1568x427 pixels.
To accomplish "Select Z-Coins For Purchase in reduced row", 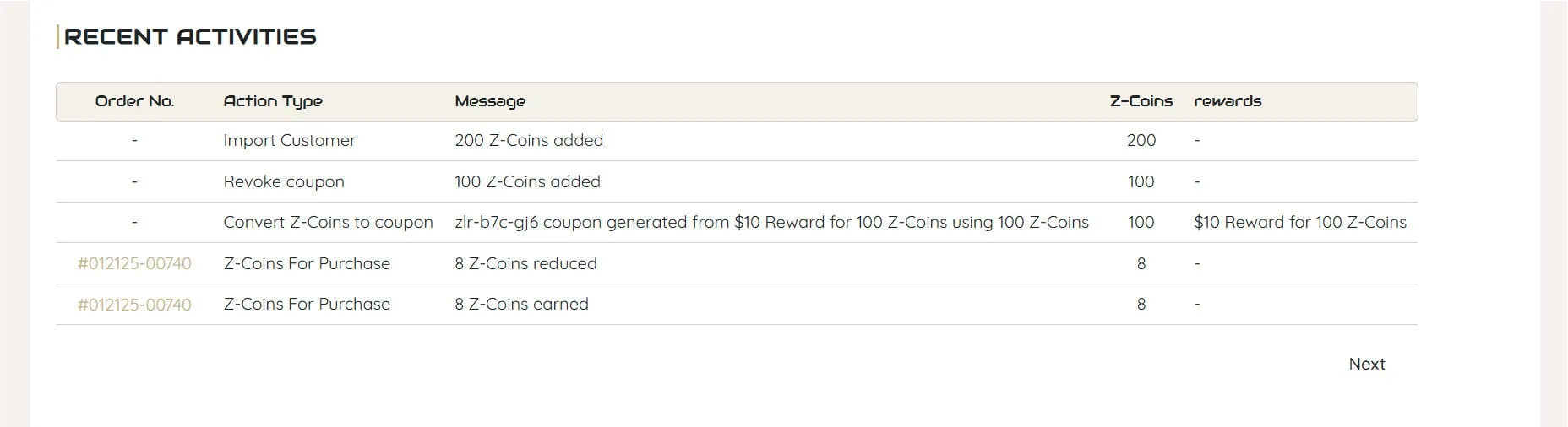I will 307,263.
